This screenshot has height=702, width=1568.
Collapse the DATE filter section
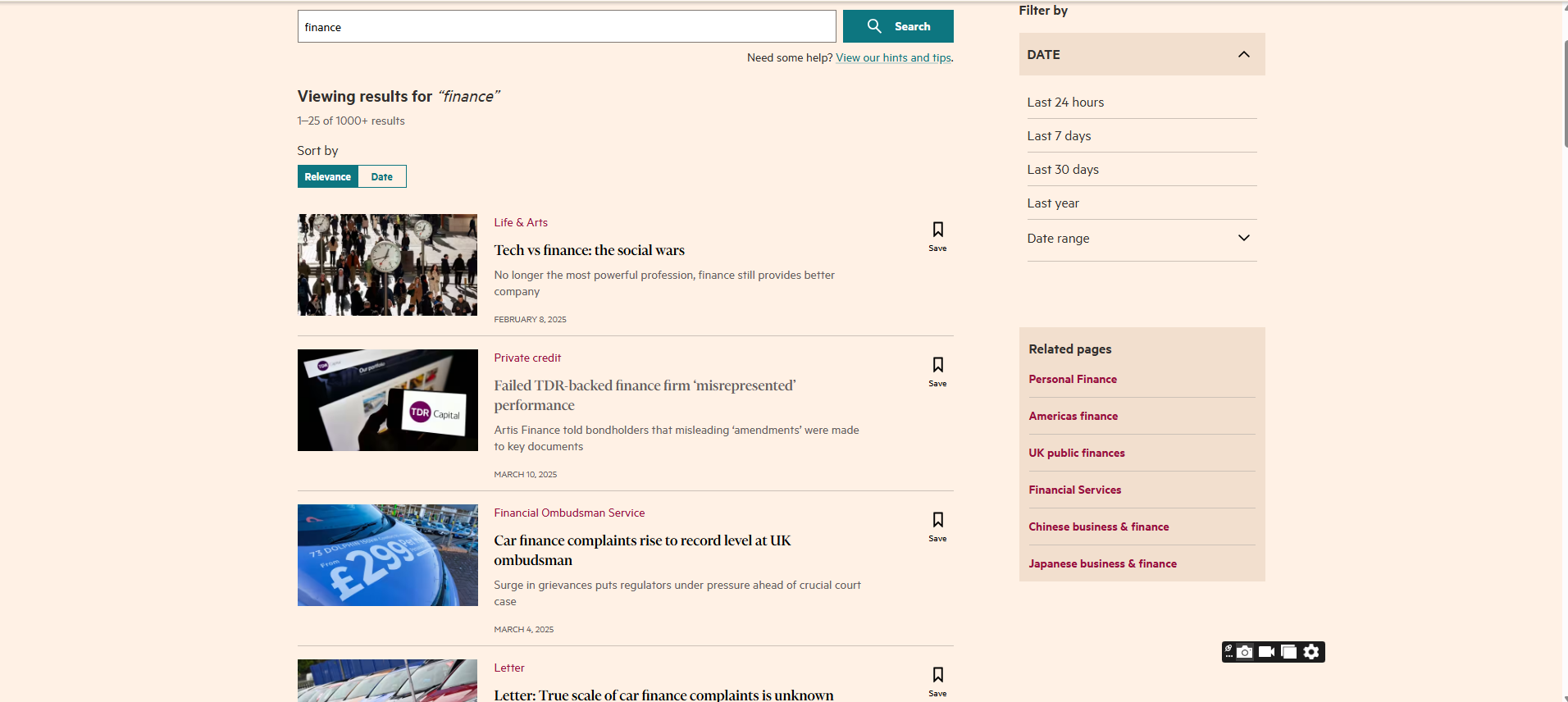(1243, 55)
